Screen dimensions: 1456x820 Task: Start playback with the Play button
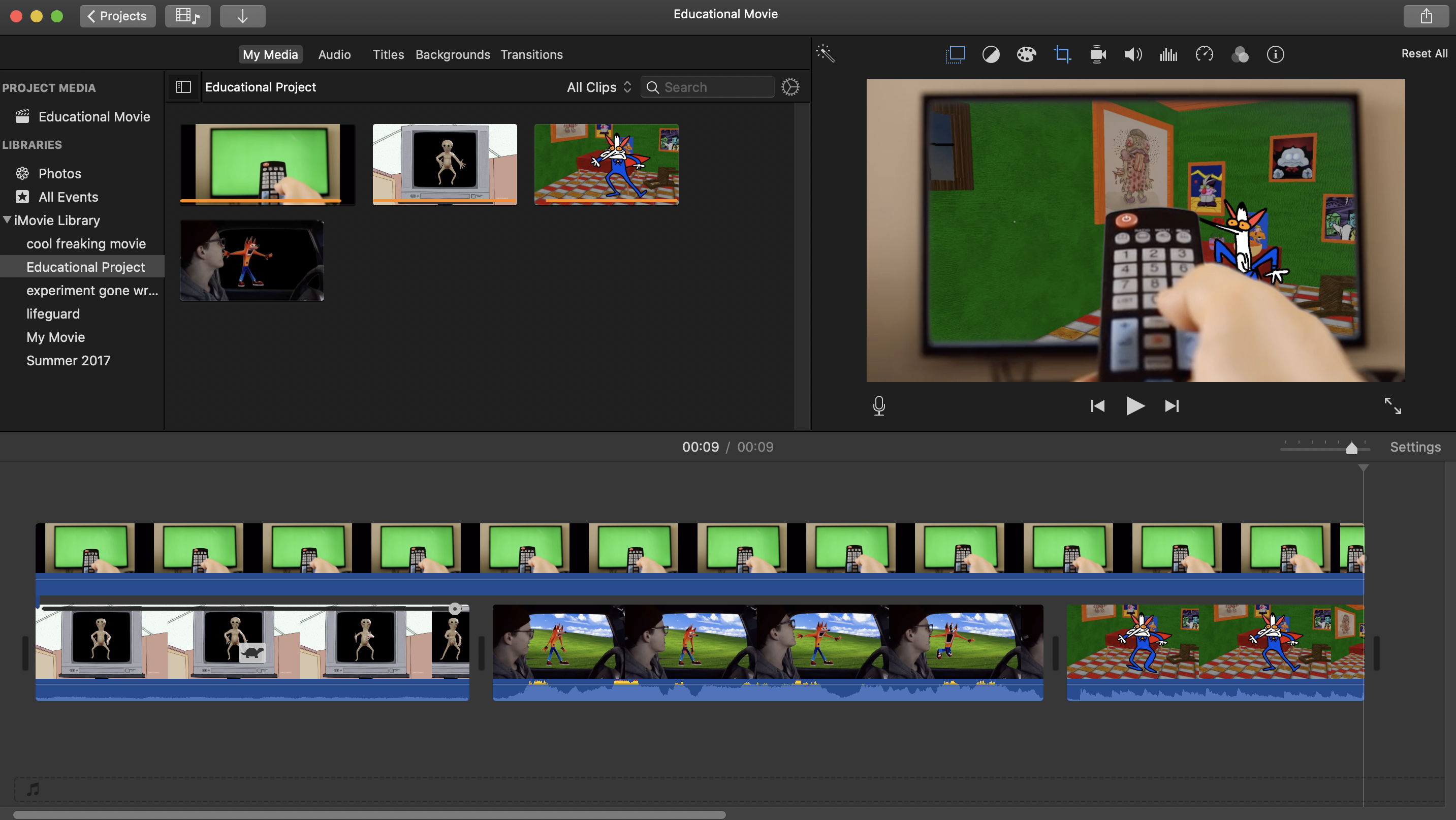[1135, 406]
